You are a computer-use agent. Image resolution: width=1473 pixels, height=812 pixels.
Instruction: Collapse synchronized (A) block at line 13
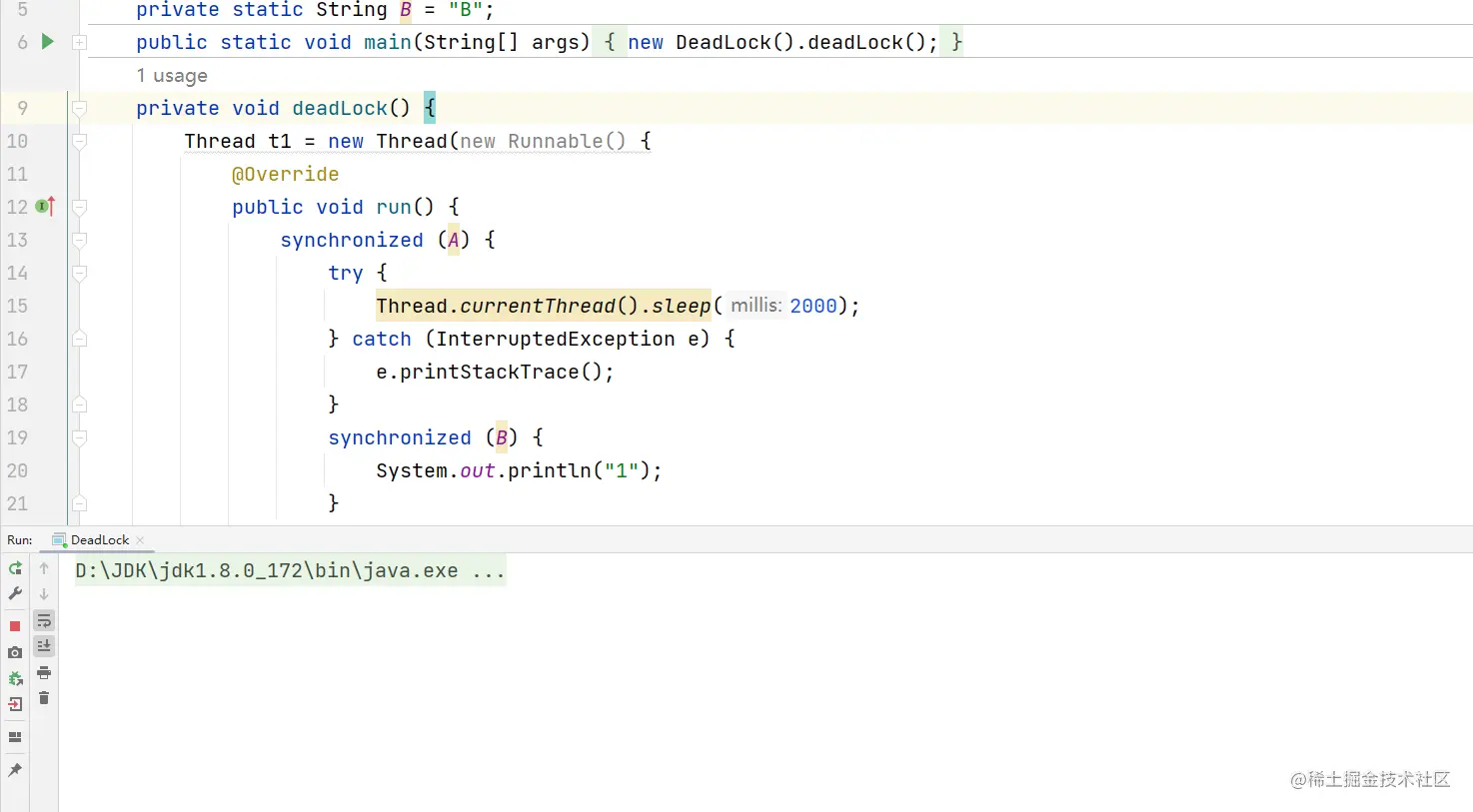coord(80,240)
